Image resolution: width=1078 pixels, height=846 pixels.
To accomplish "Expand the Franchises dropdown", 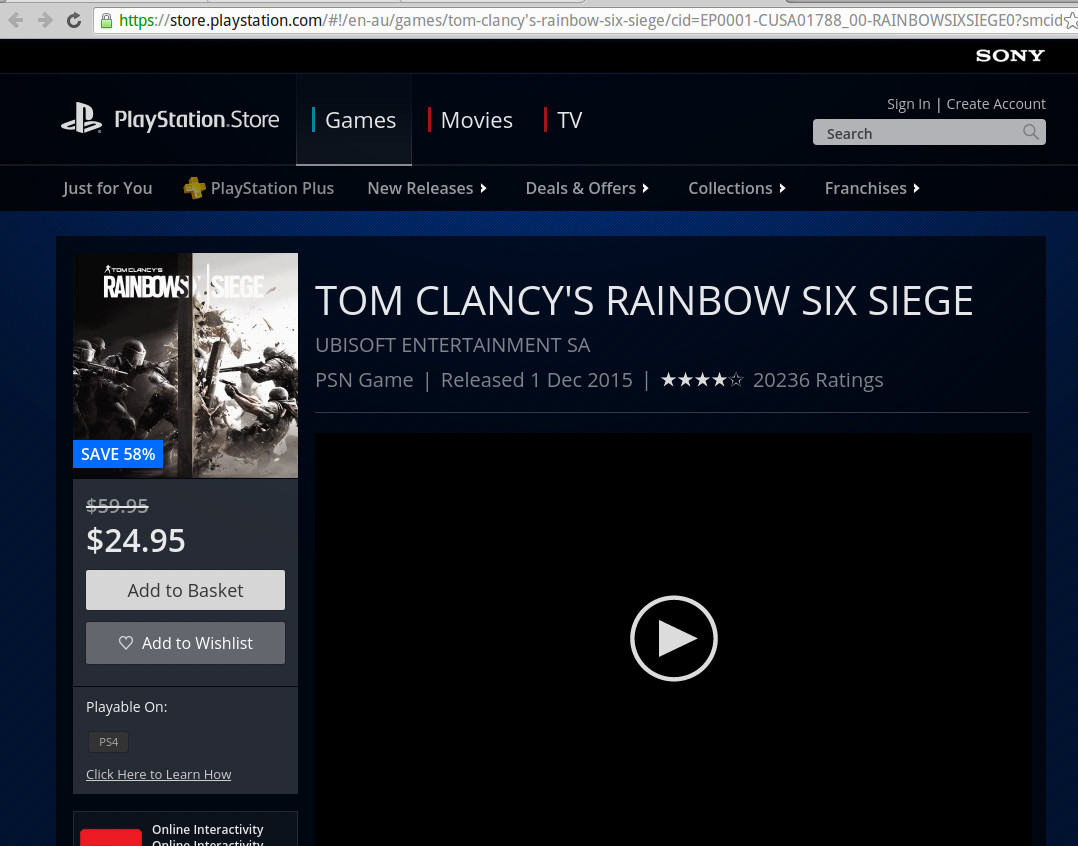I will tap(872, 188).
